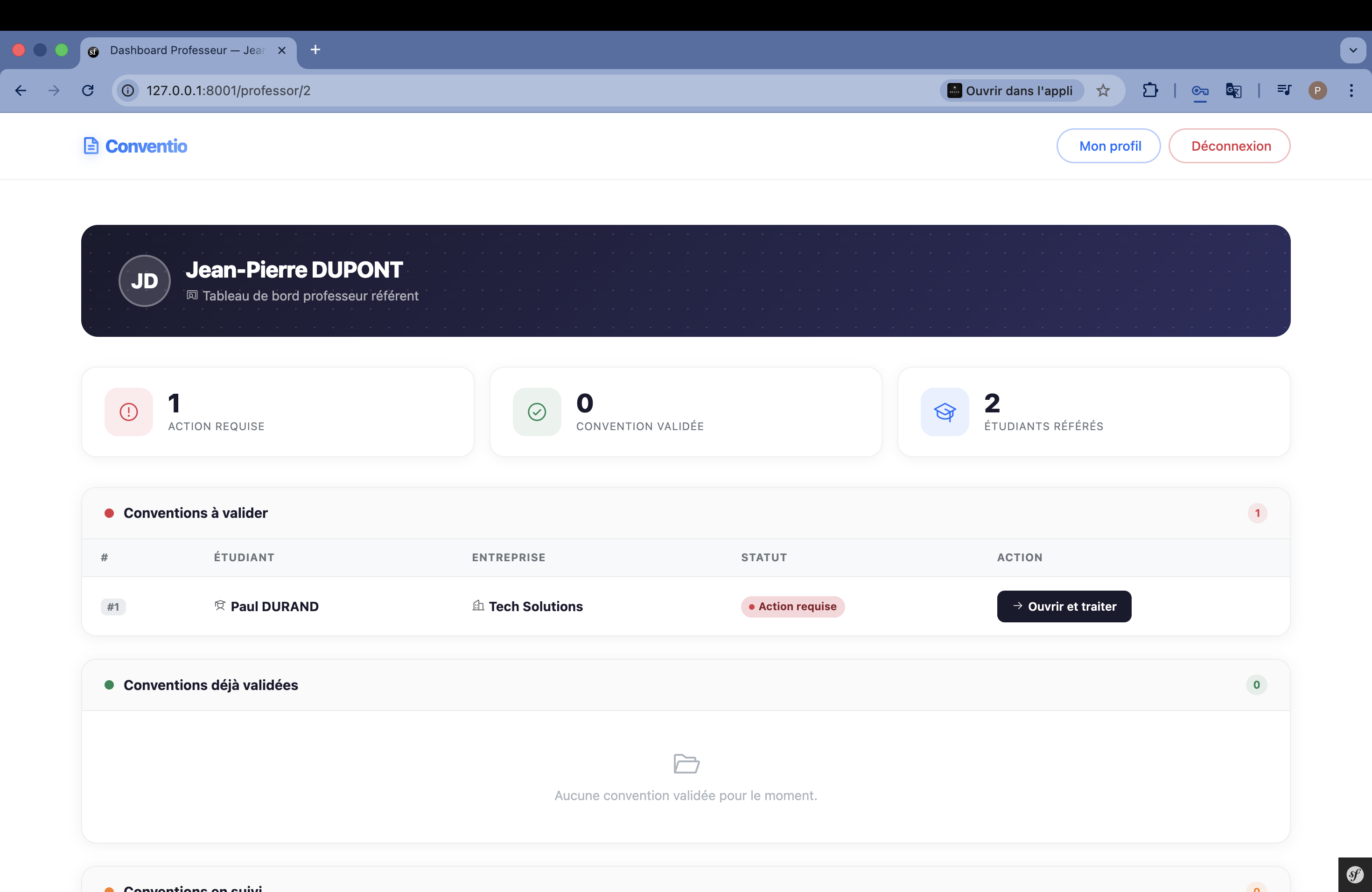Reload the current page
Viewport: 1372px width, 892px height.
[88, 91]
